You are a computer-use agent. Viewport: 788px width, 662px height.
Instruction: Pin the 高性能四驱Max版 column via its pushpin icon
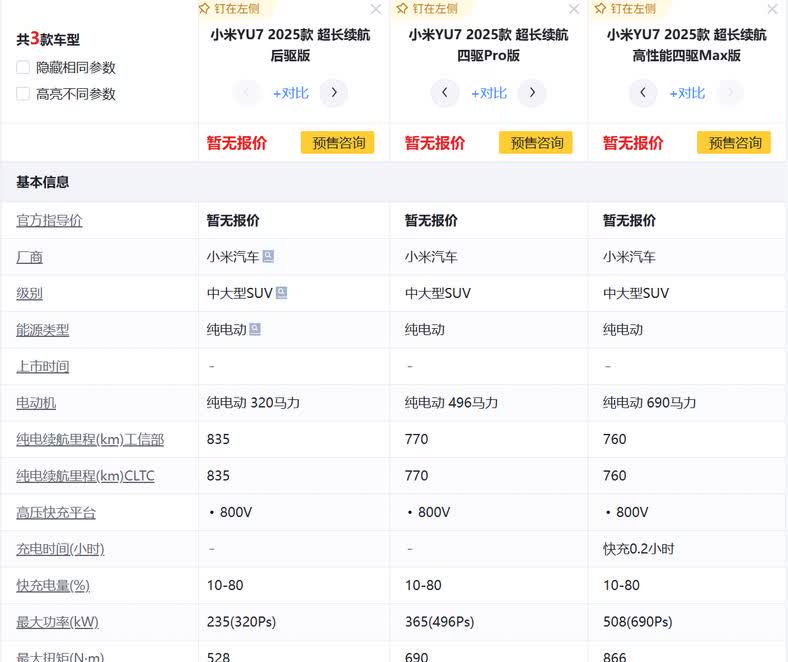(600, 9)
